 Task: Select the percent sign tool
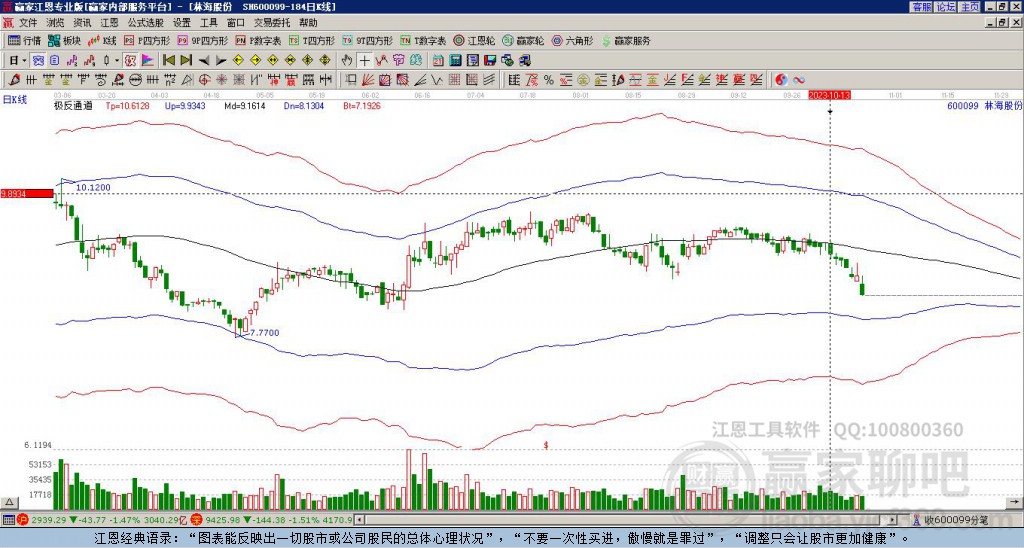pos(549,80)
